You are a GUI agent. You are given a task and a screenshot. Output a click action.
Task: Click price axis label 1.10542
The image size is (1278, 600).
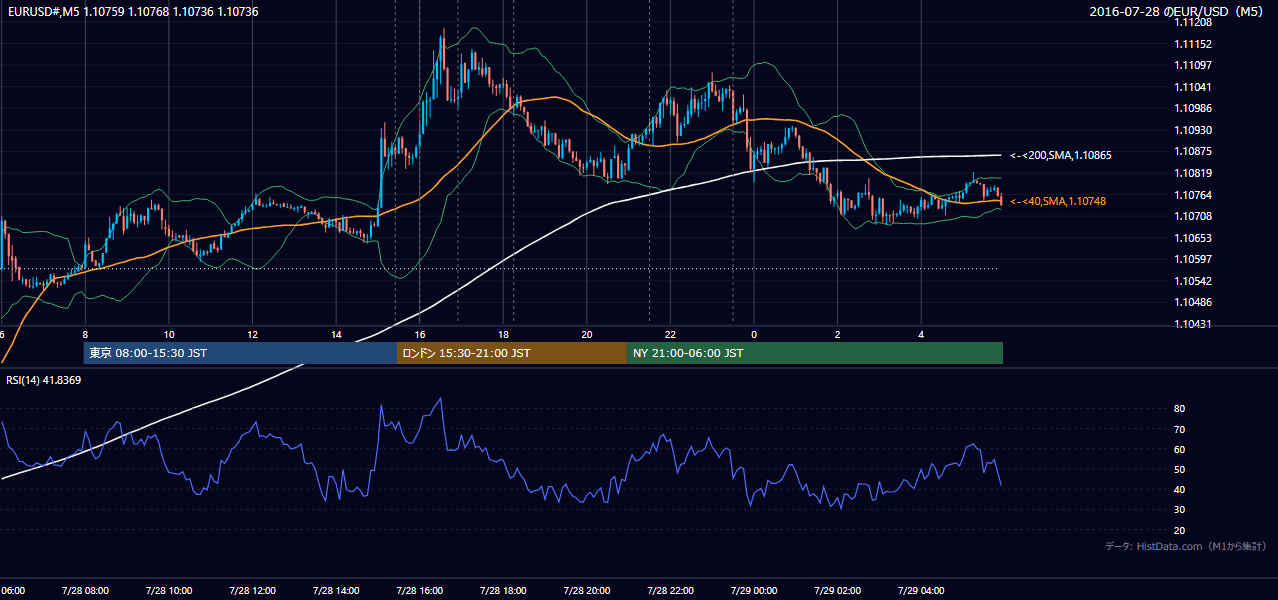click(x=1193, y=281)
